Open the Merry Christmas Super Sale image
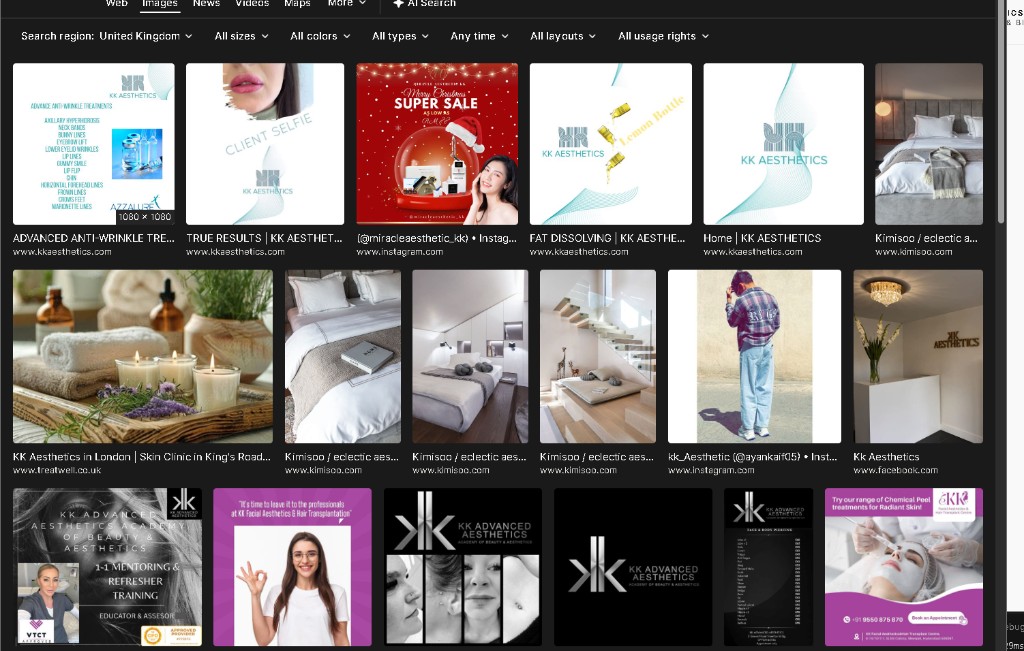Viewport: 1024px width, 651px height. (437, 144)
